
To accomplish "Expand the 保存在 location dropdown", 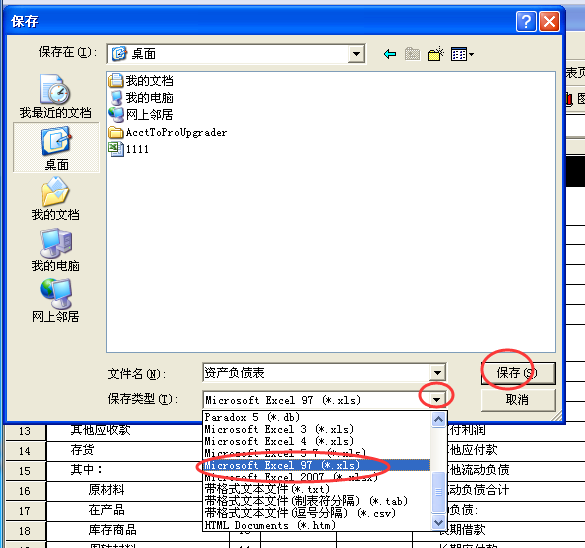I will [x=356, y=54].
